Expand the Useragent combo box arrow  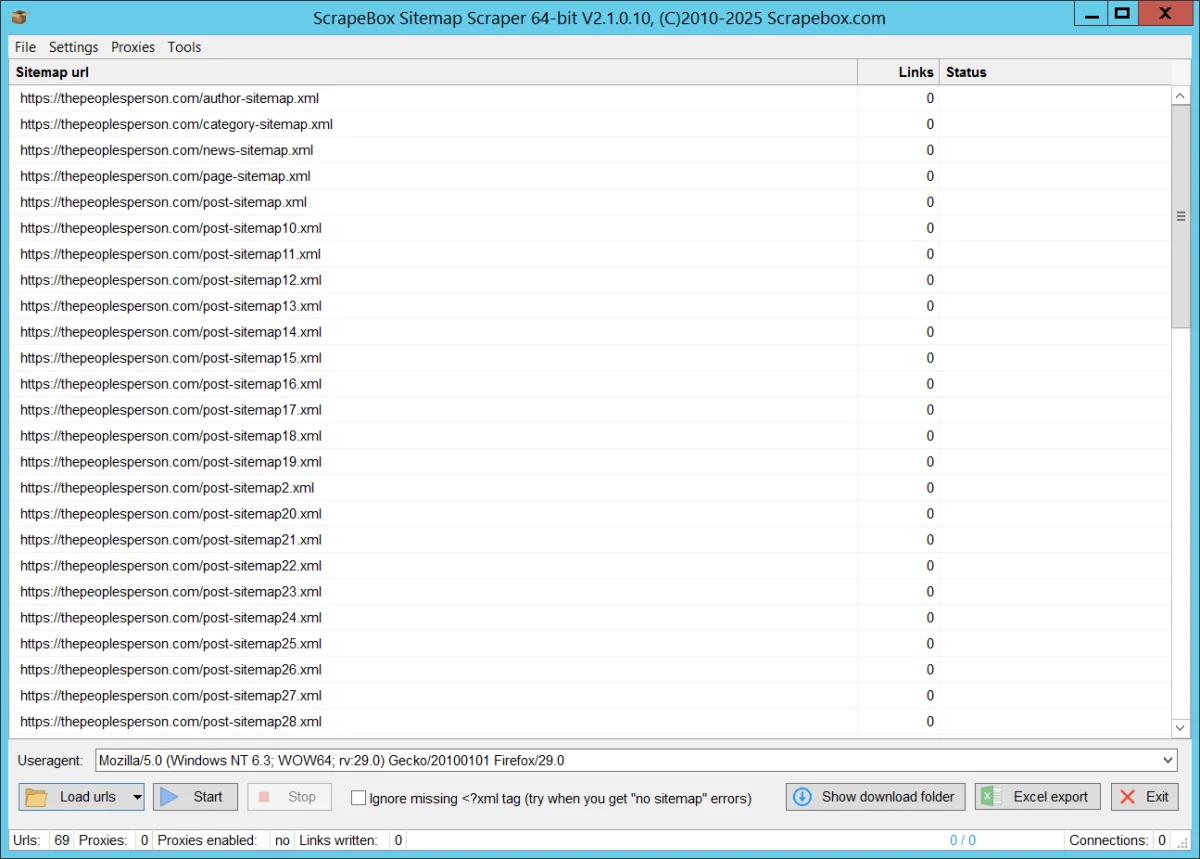click(1170, 761)
